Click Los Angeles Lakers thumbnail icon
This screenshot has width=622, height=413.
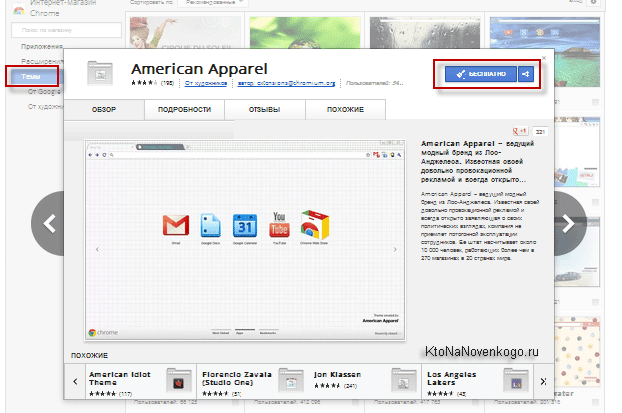click(x=516, y=380)
